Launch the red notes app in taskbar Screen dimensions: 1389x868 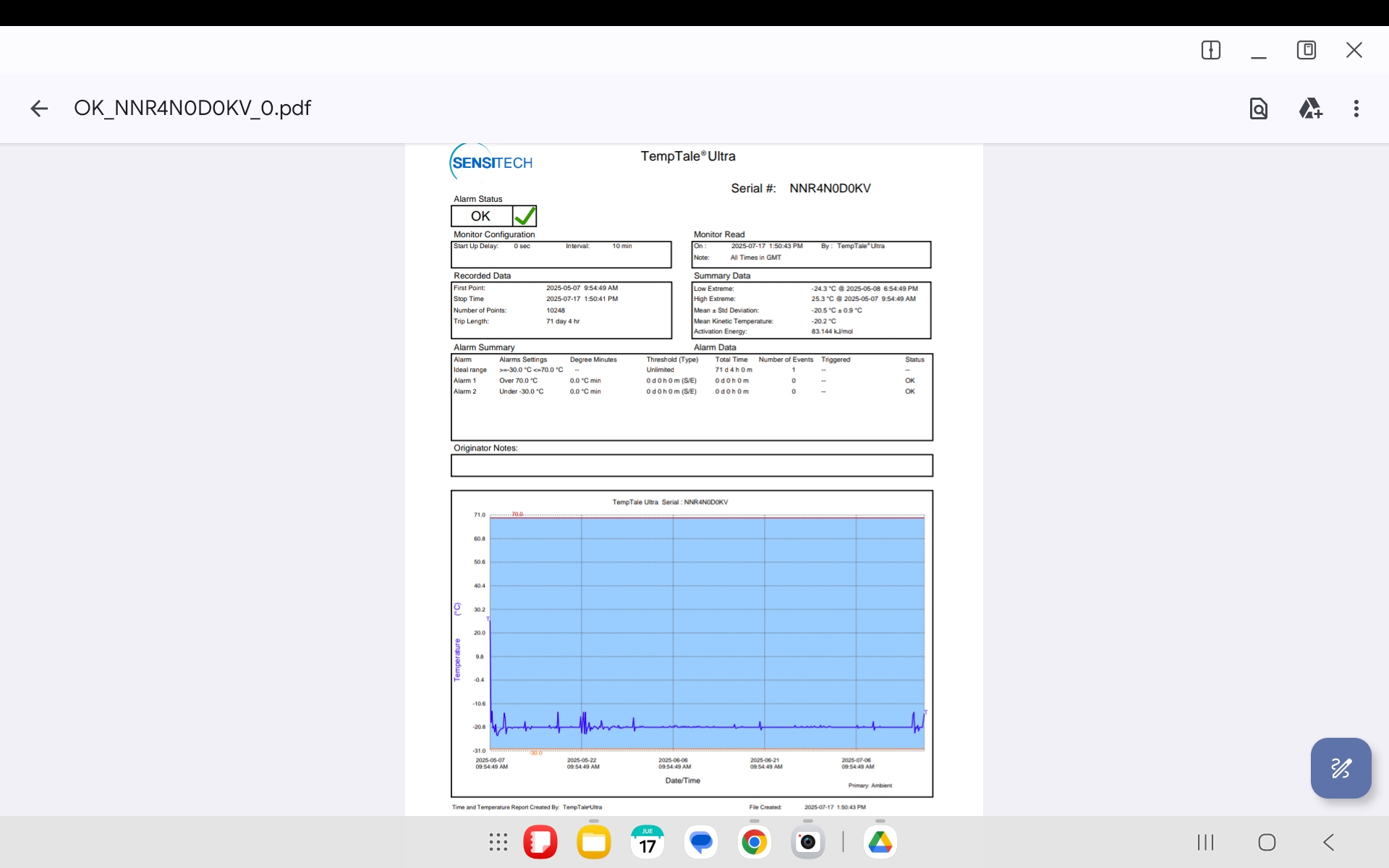coord(540,842)
